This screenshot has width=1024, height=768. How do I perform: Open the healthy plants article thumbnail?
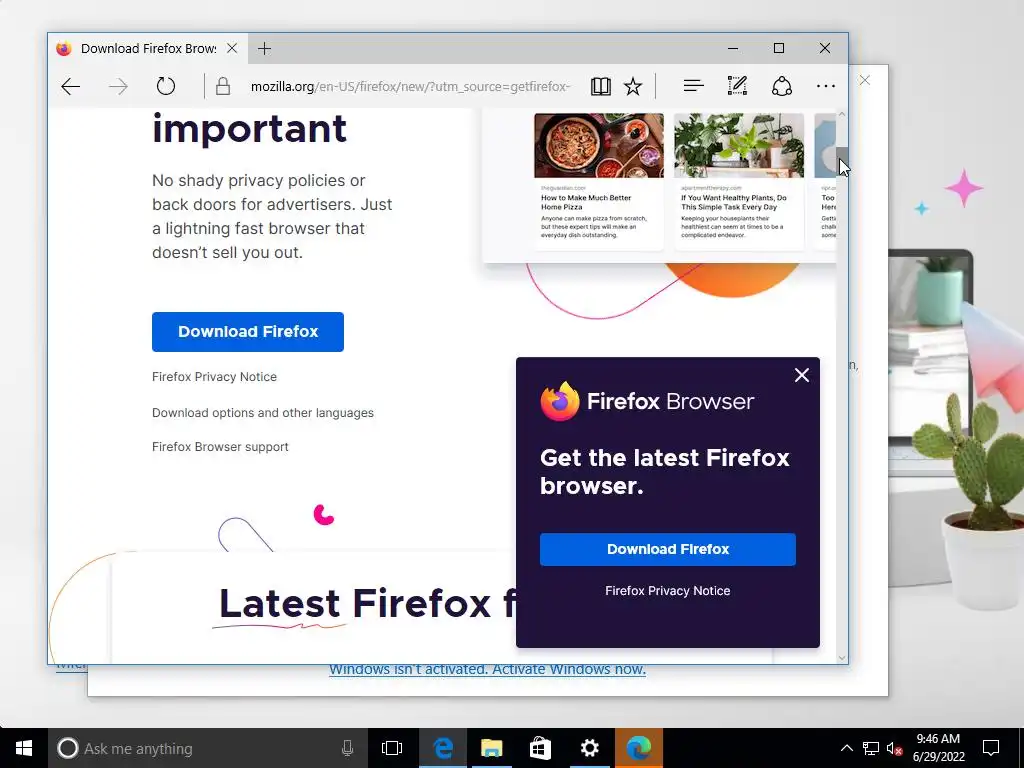739,145
